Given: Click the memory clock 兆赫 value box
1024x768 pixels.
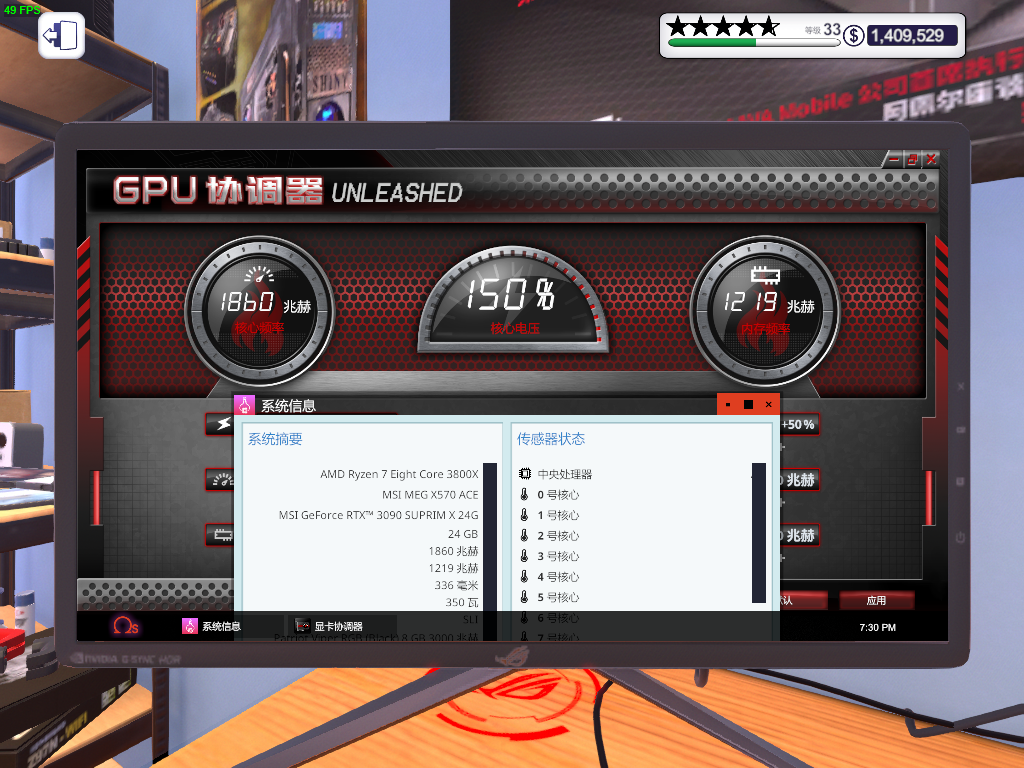Looking at the screenshot, I should coord(799,536).
